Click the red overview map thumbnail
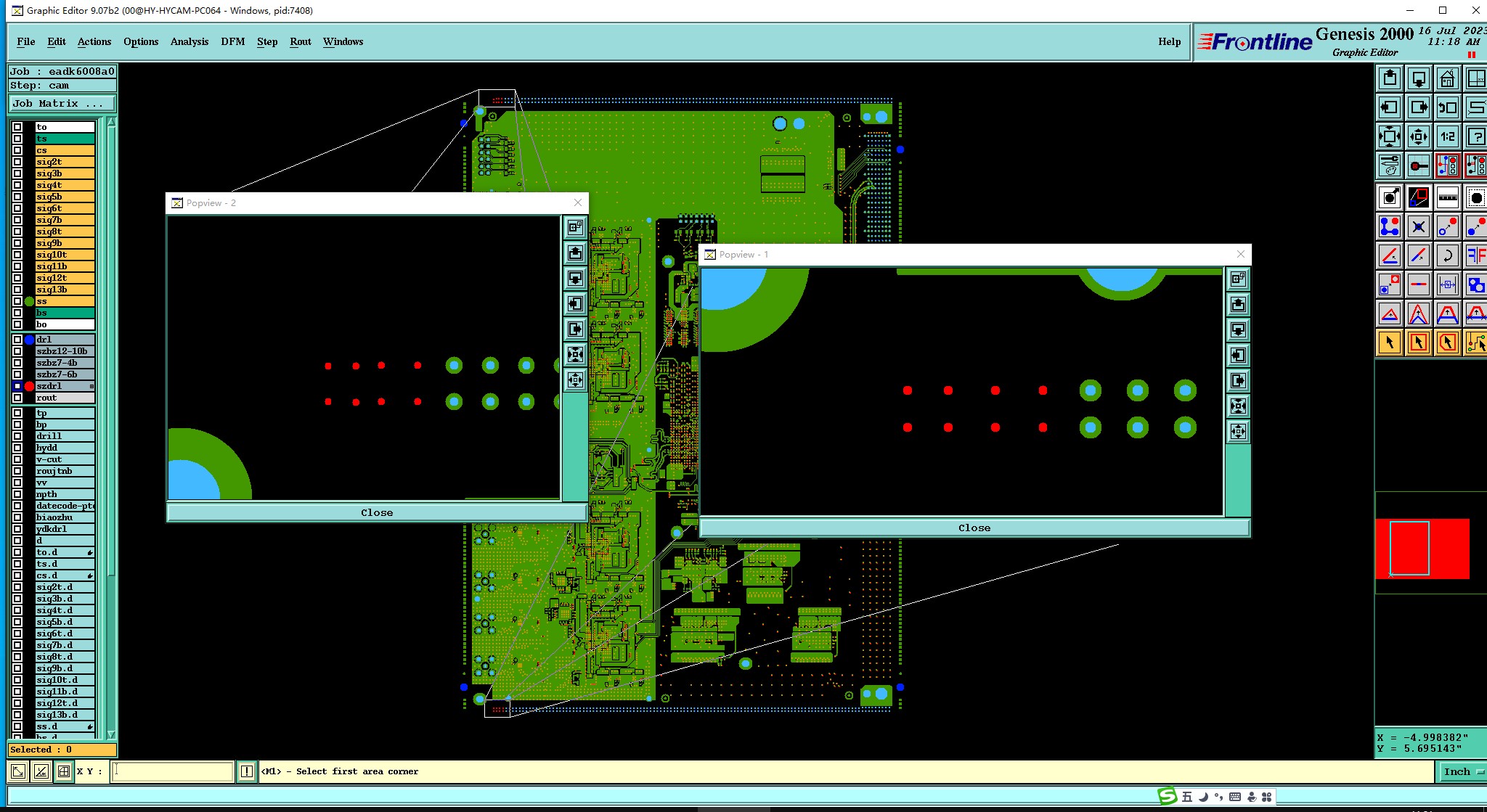Screen dimensions: 1487x812 (1422, 549)
